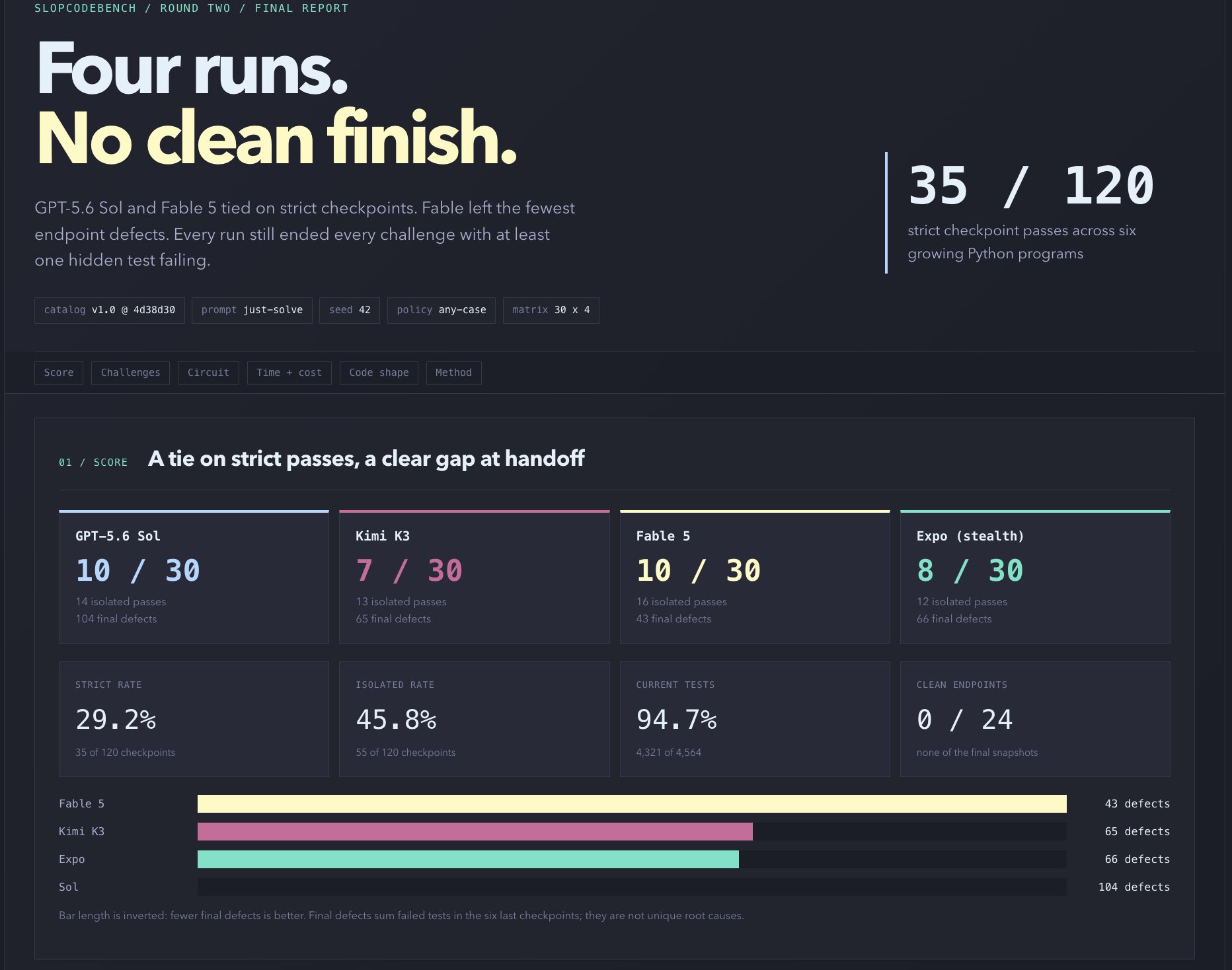Click the "CLEAN ENDPOINTS" label
Image resolution: width=1232 pixels, height=970 pixels.
(x=962, y=685)
